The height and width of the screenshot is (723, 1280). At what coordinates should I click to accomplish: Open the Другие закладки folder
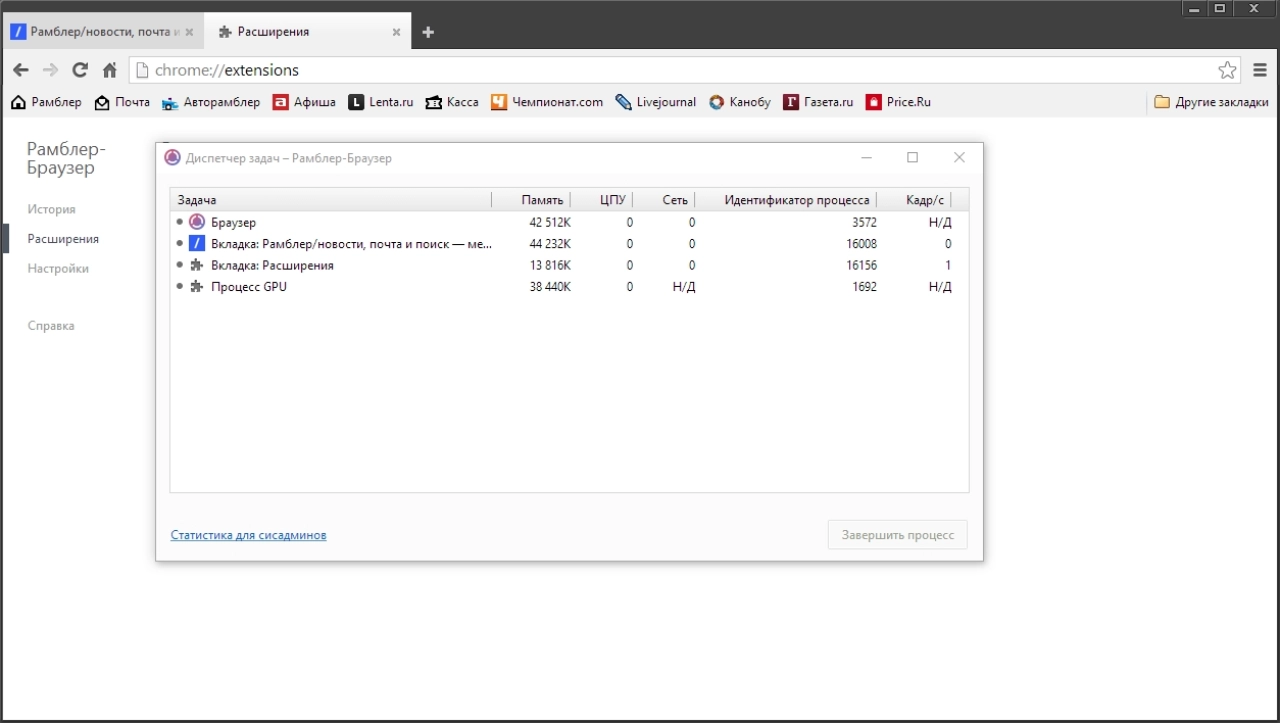coord(1211,102)
